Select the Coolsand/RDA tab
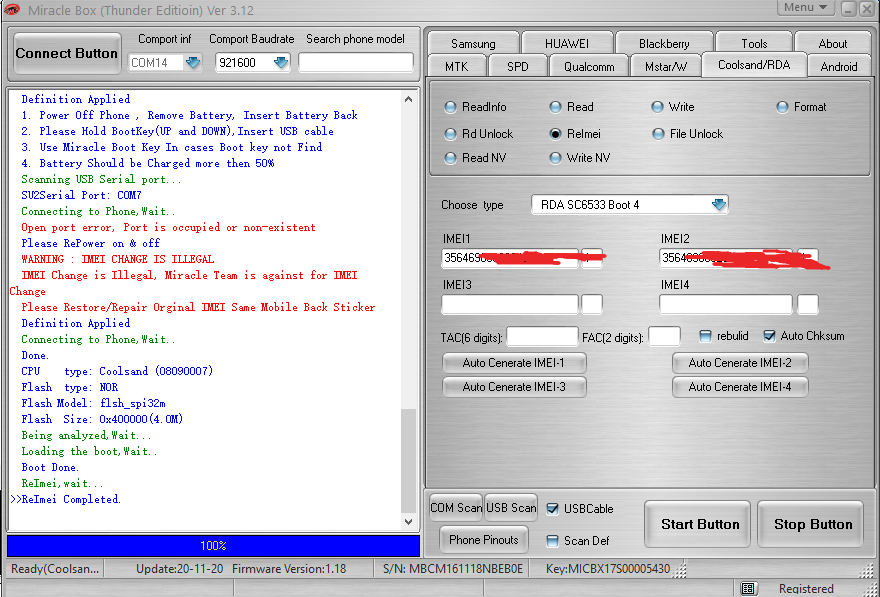Screen dimensions: 880x597 pos(754,65)
